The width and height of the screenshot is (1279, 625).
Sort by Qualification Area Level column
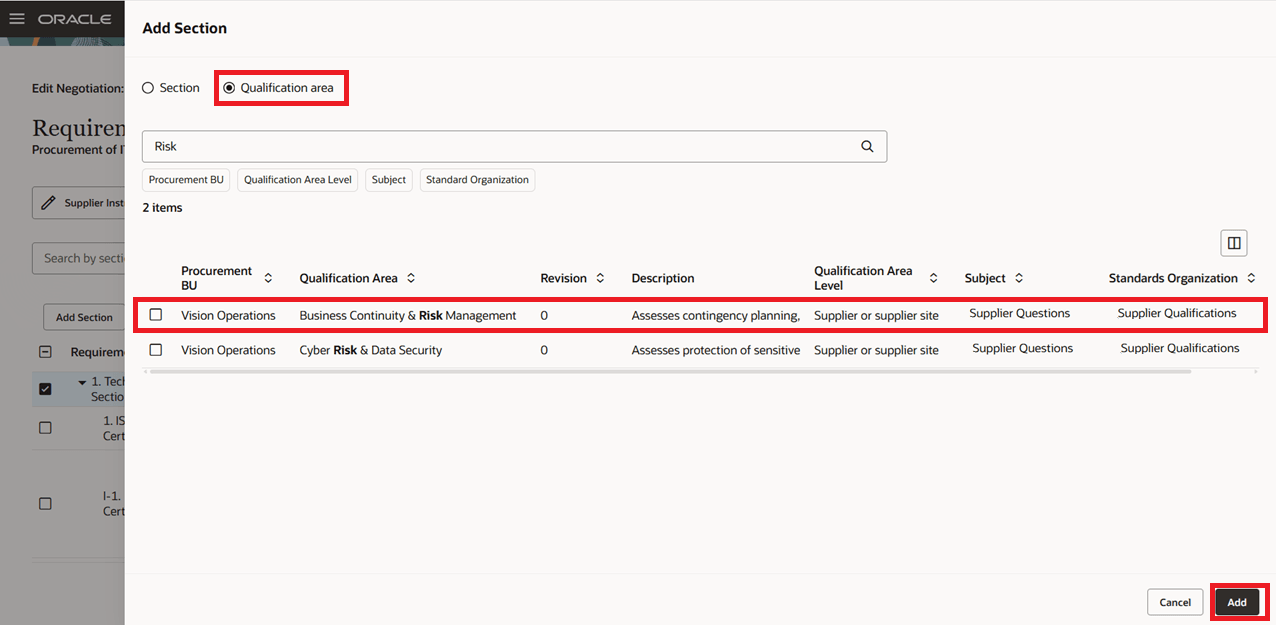tap(933, 278)
